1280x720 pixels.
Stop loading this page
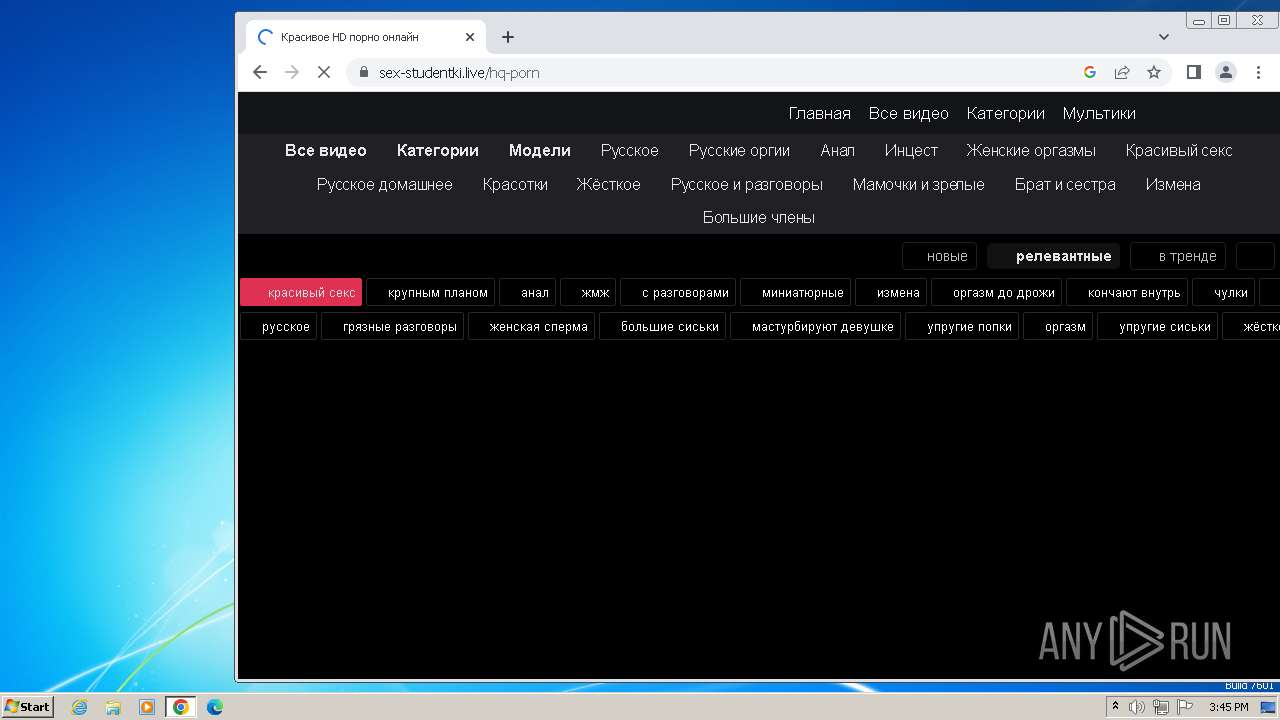324,72
